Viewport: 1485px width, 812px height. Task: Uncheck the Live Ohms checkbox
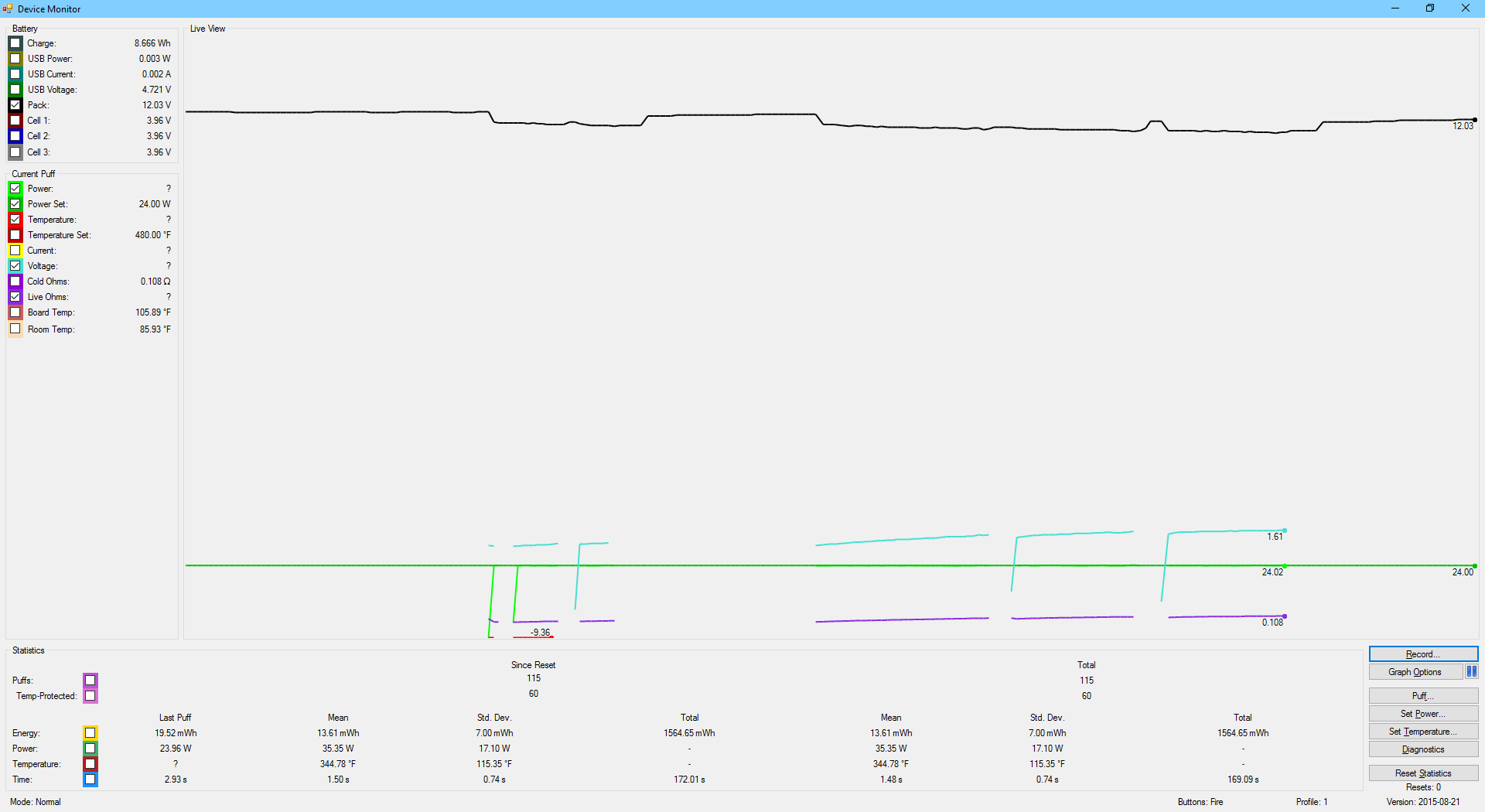15,297
